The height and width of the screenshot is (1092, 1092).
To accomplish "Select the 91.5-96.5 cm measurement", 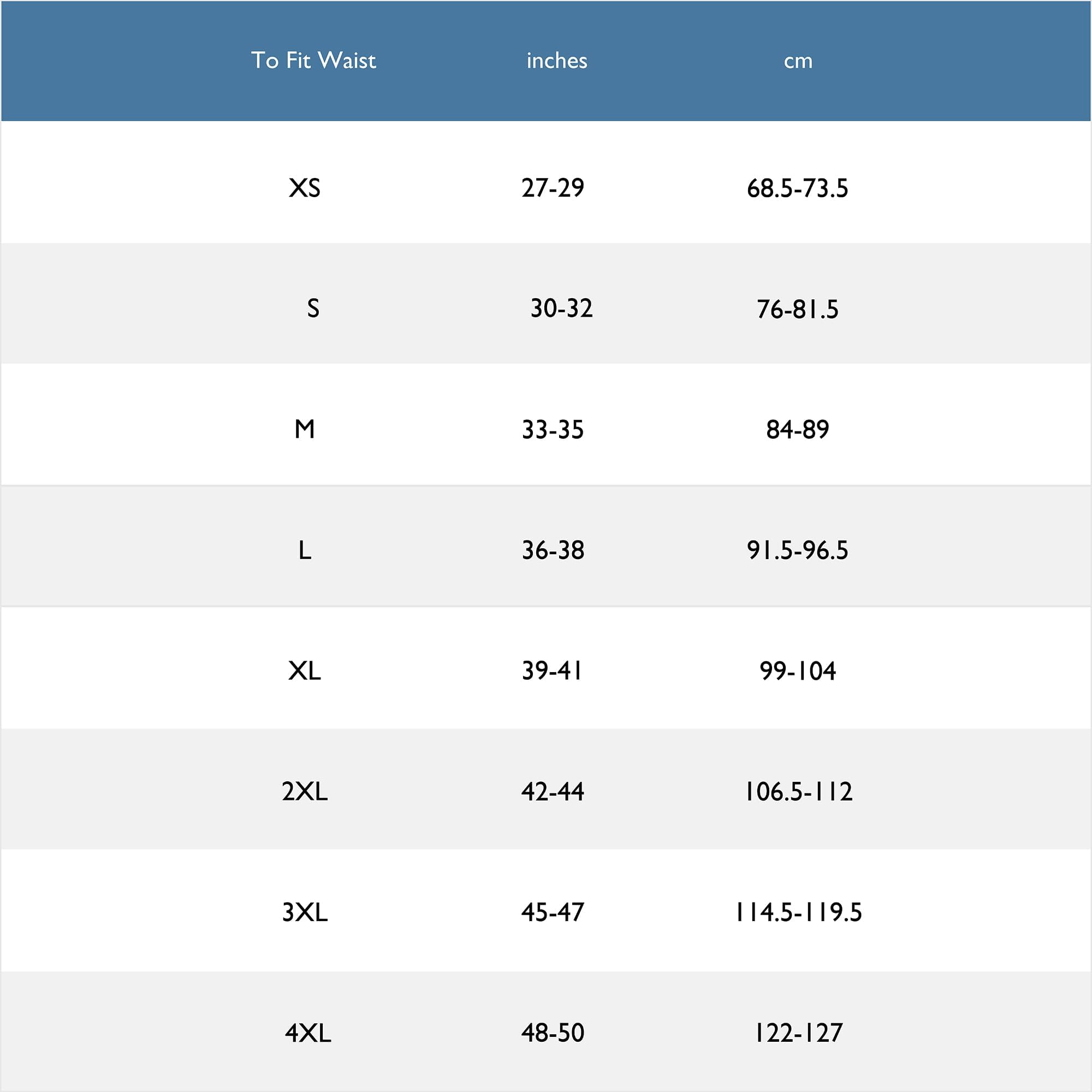I will click(x=798, y=550).
